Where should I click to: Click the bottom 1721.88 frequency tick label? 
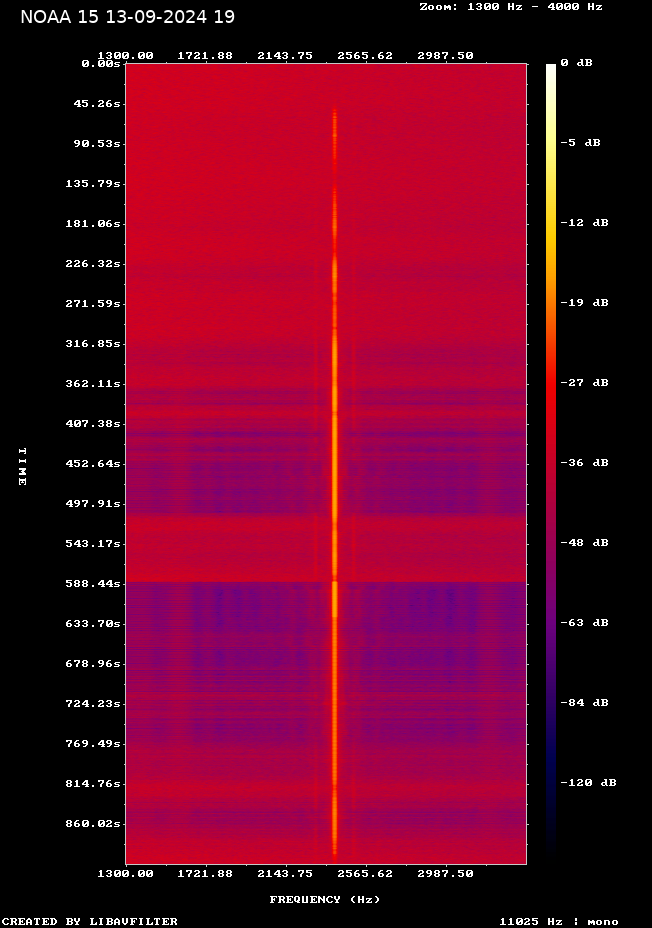click(205, 873)
